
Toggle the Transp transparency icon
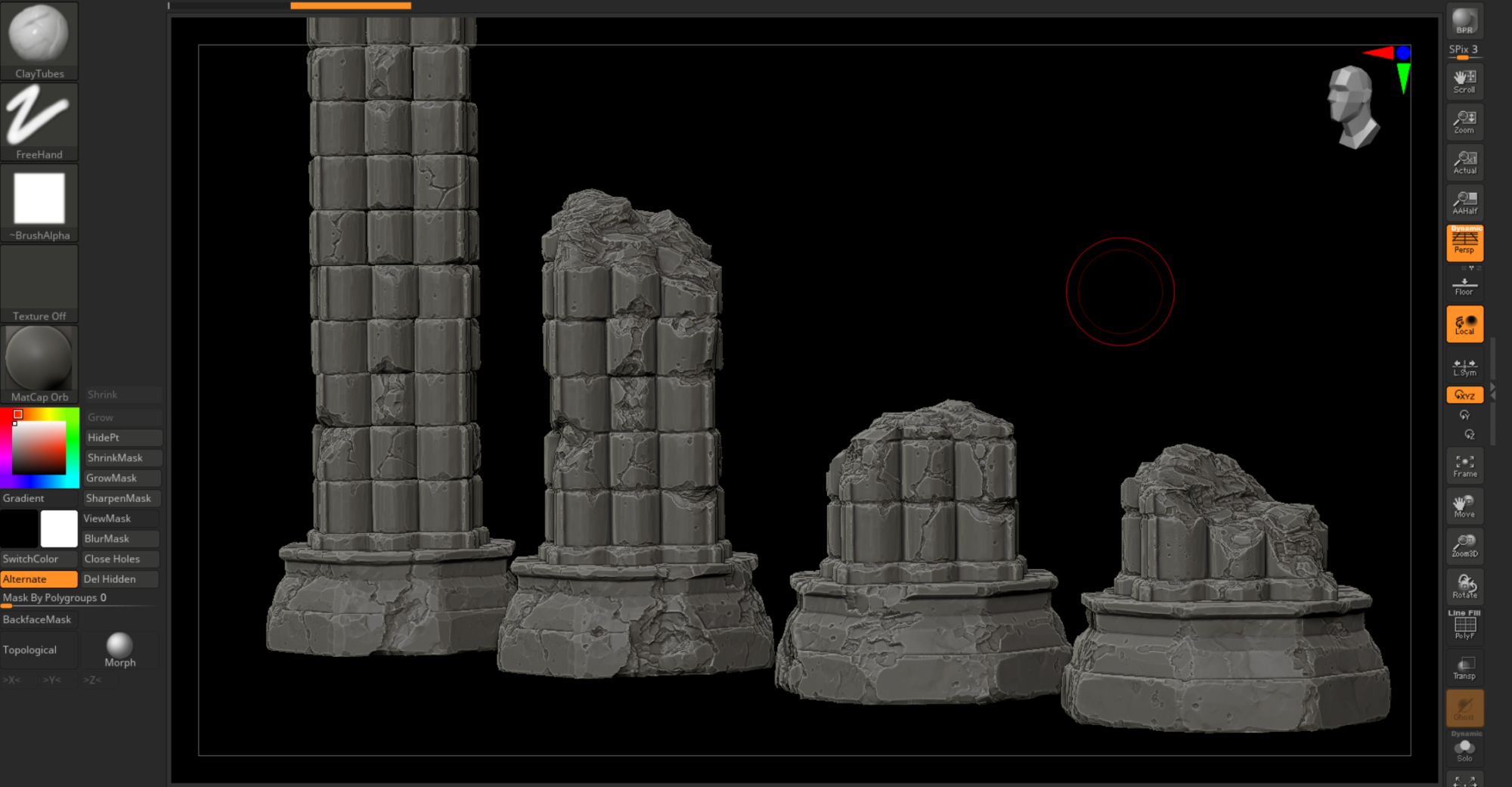(x=1464, y=668)
